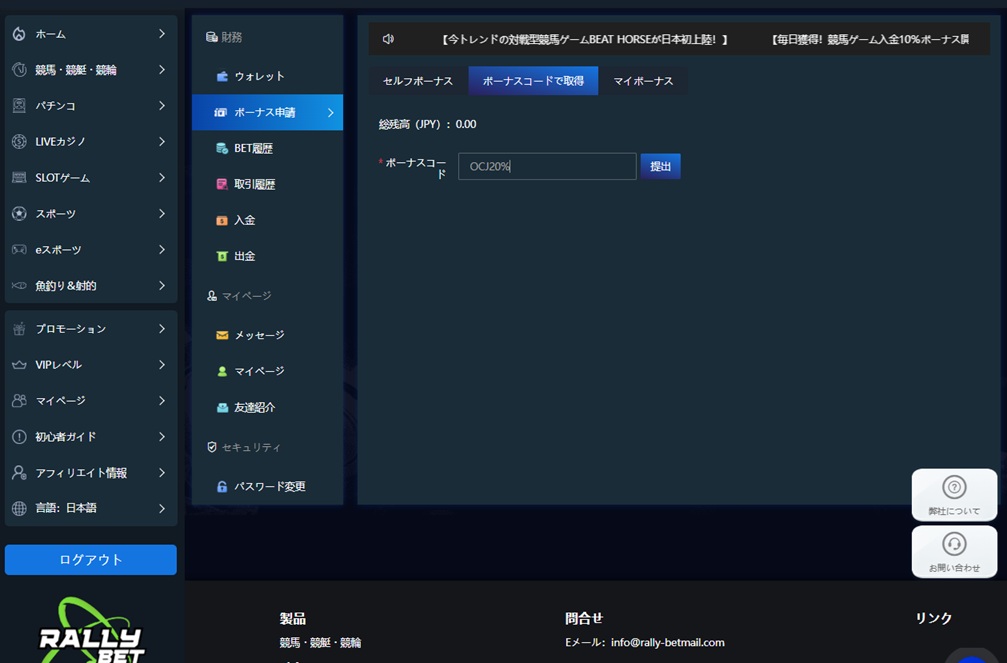Open BET履歴 menu item
Image resolution: width=1007 pixels, height=663 pixels.
(267, 148)
